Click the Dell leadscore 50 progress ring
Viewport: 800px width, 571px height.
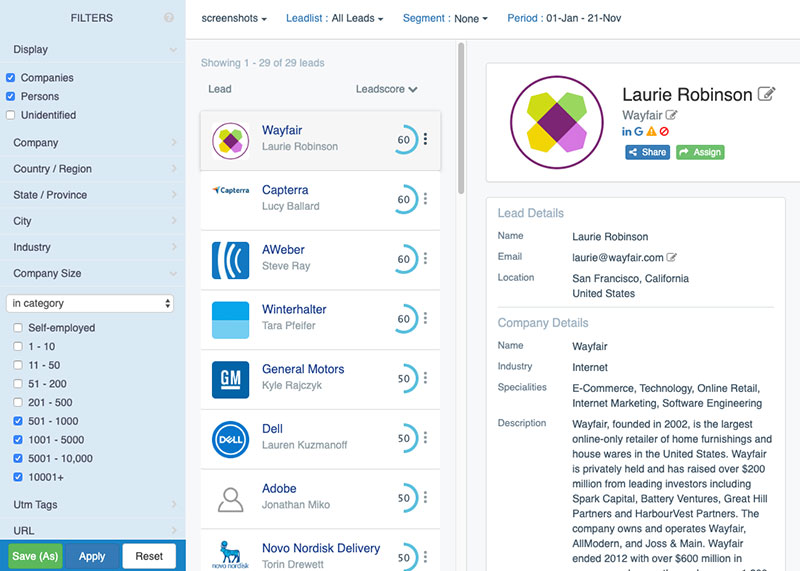[x=404, y=438]
